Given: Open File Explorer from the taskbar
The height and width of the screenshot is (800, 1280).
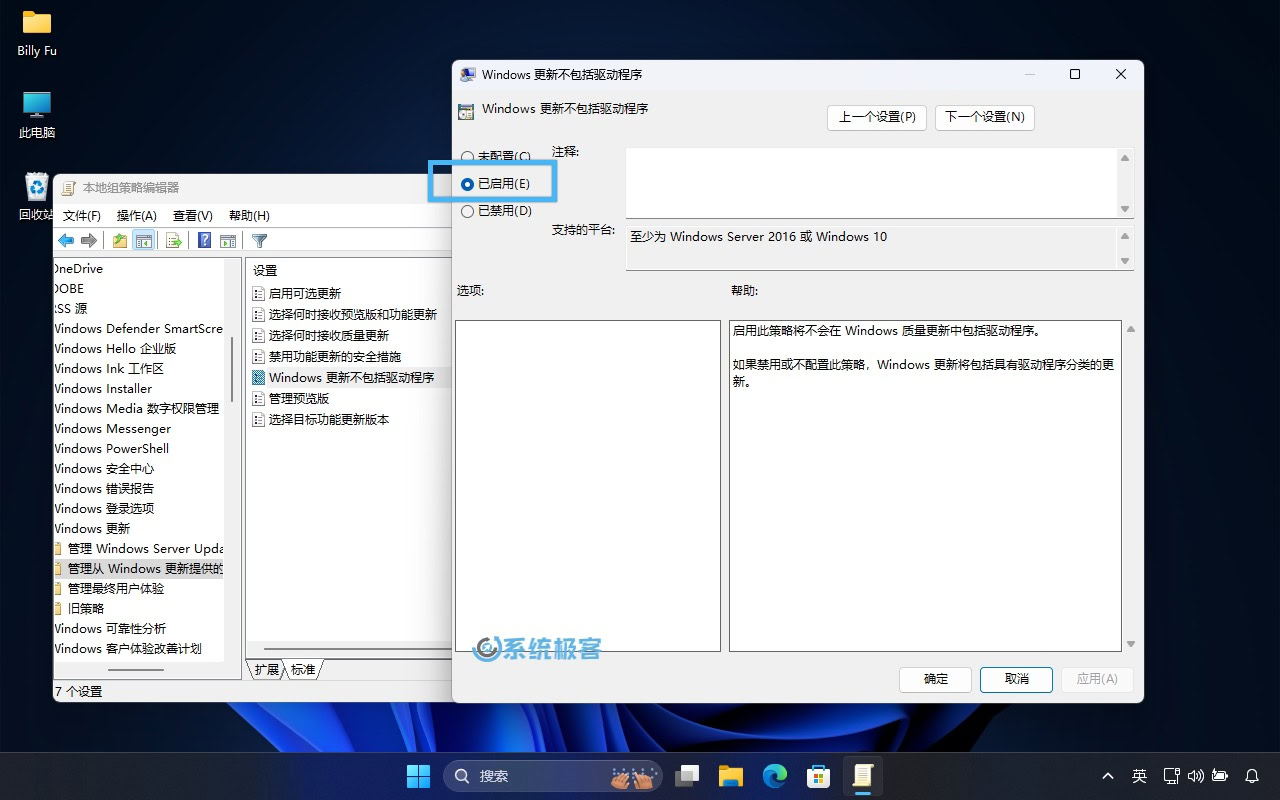Looking at the screenshot, I should pos(731,776).
